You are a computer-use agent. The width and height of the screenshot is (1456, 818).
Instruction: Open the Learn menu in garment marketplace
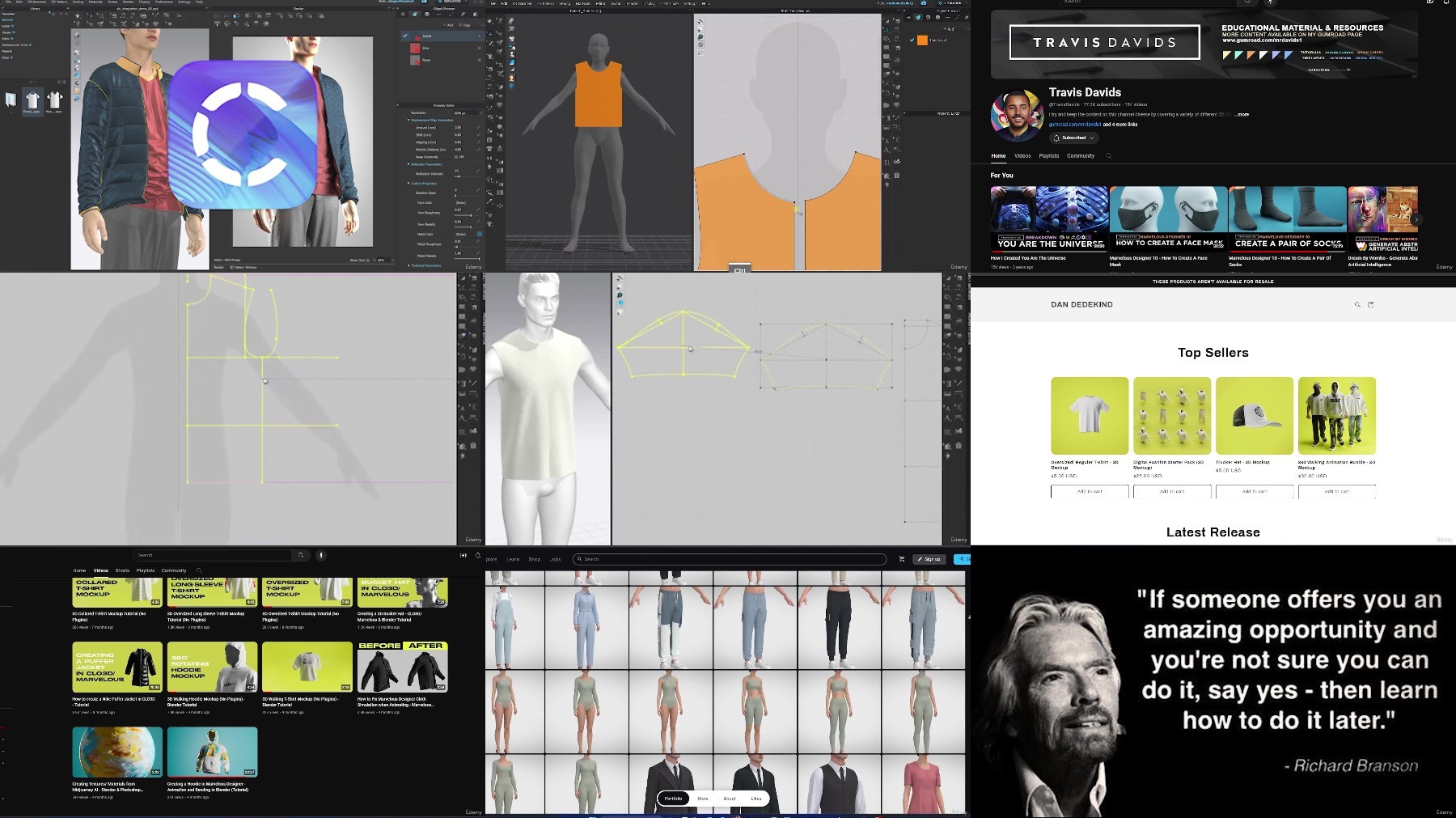513,559
